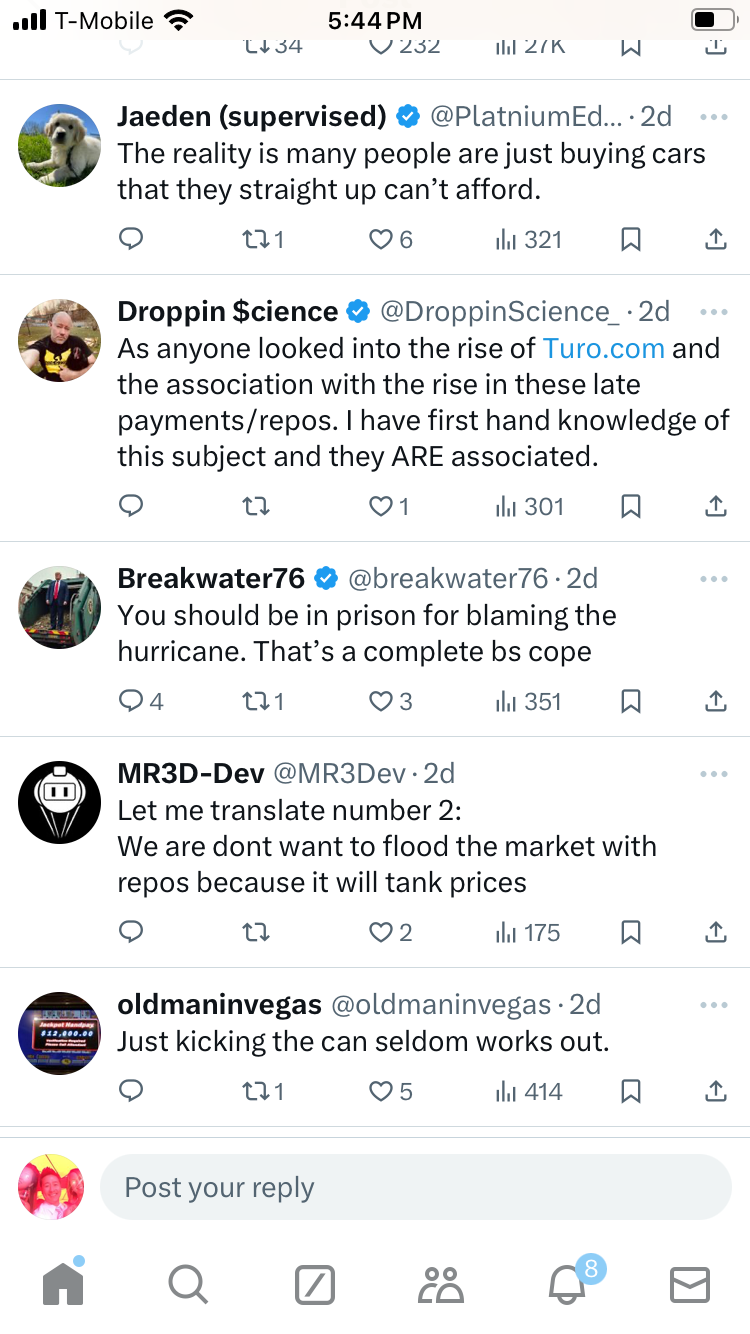
Task: Repost the Breakwater76 hurricane tweet
Action: point(256,702)
